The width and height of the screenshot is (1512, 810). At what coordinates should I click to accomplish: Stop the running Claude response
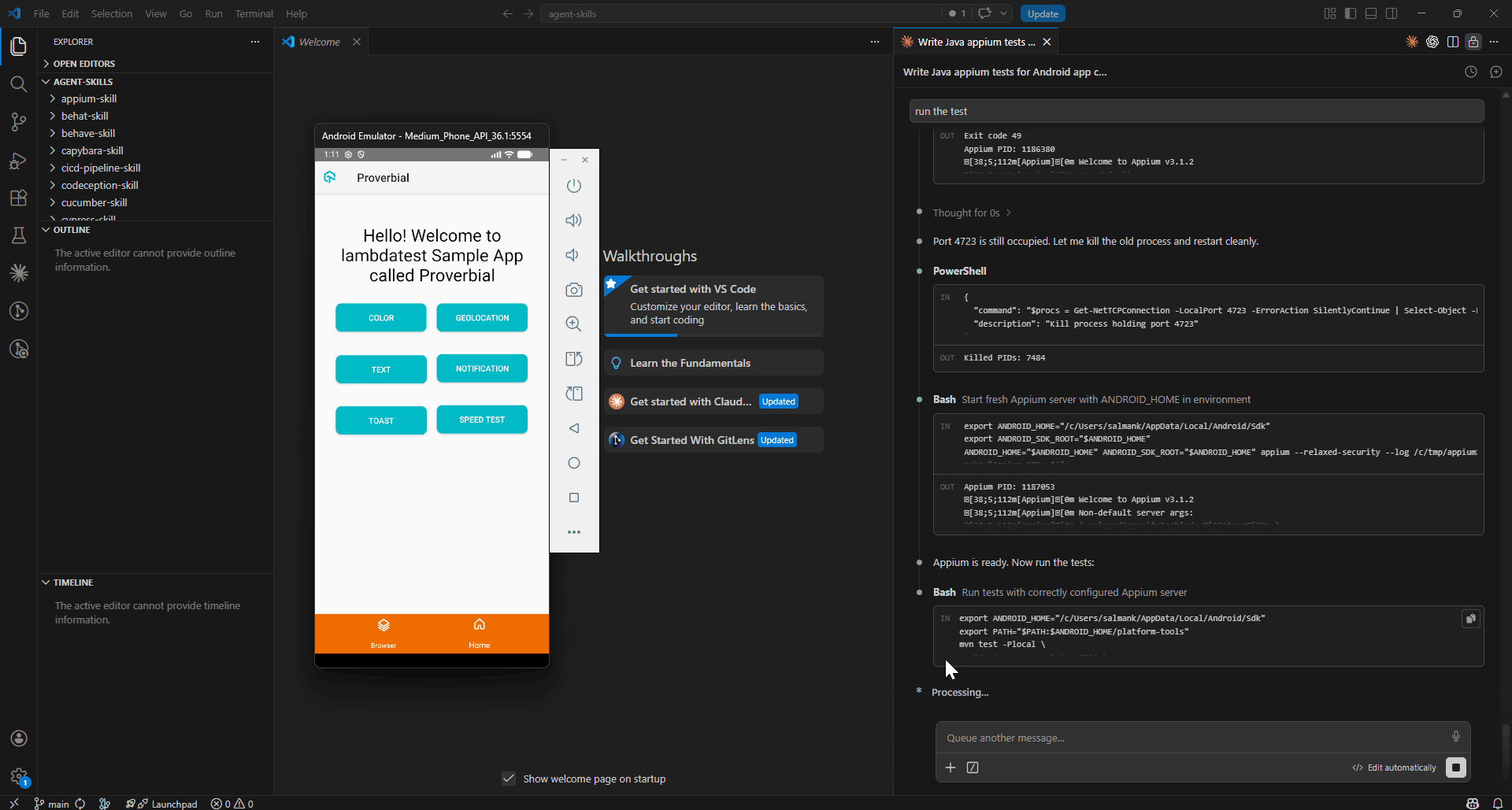1456,767
